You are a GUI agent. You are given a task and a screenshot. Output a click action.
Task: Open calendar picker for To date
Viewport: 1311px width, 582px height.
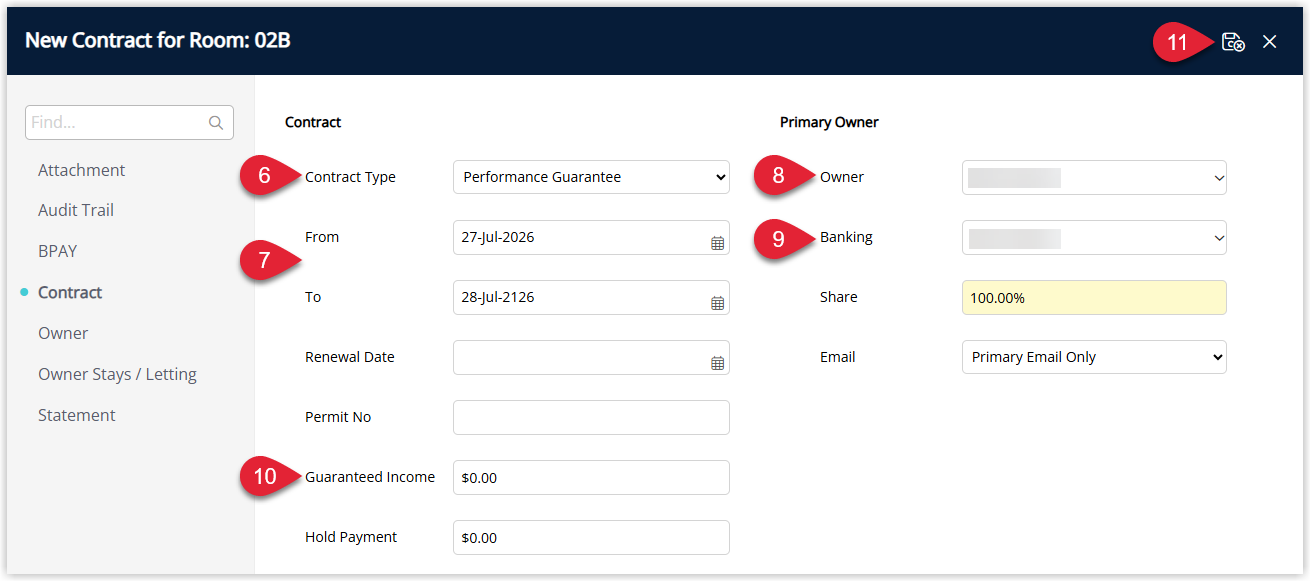[x=717, y=303]
